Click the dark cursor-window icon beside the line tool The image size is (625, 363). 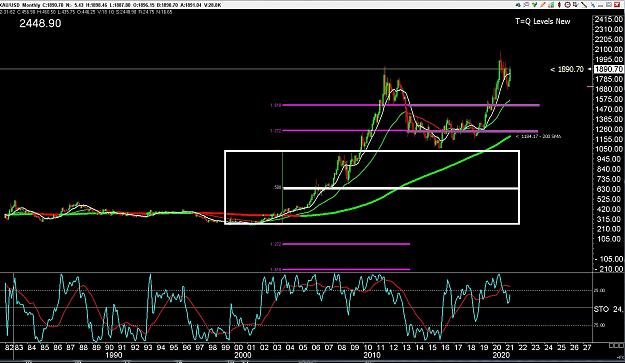576,5
